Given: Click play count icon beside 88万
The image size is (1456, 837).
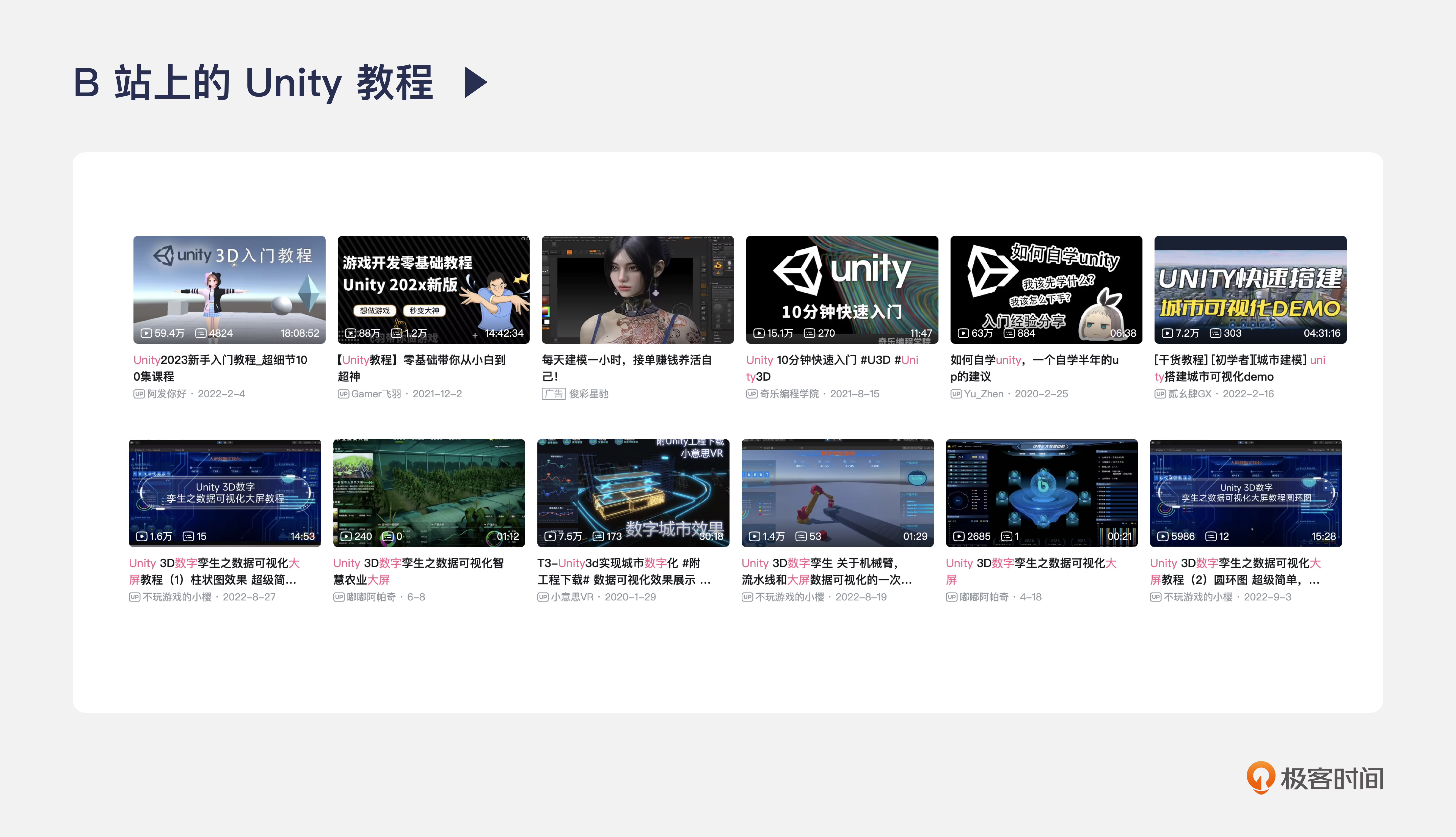Looking at the screenshot, I should click(x=350, y=333).
